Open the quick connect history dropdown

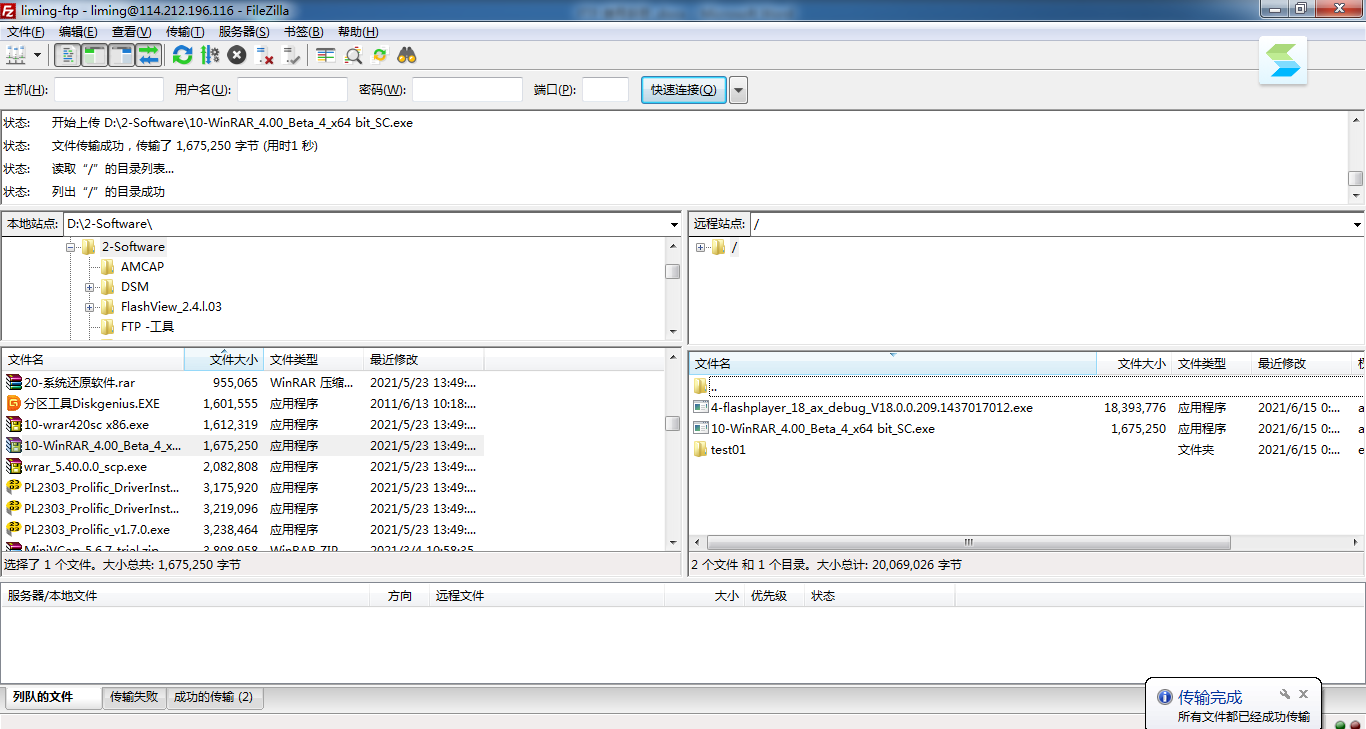[739, 90]
